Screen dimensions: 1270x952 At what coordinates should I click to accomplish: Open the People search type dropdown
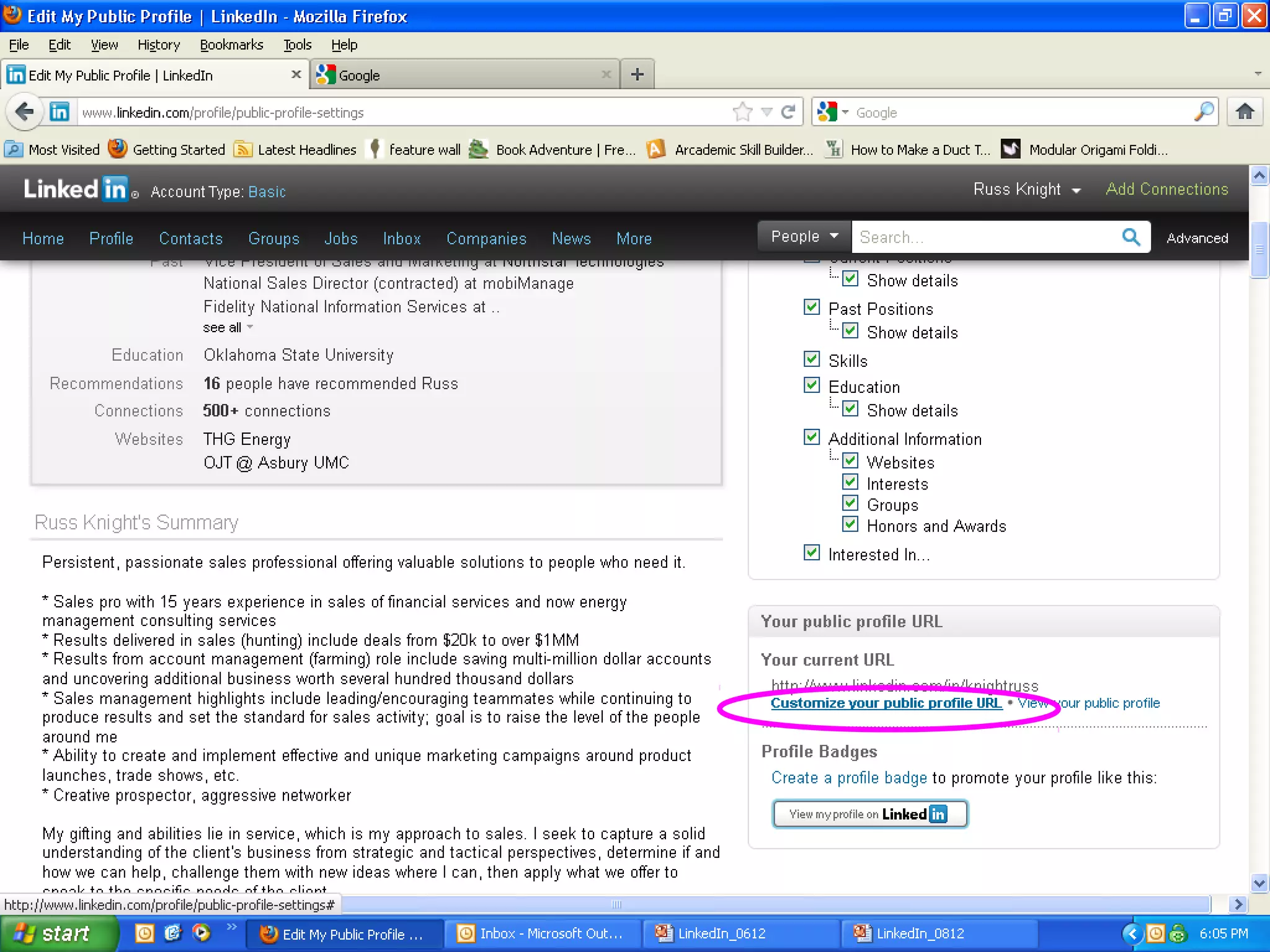804,237
